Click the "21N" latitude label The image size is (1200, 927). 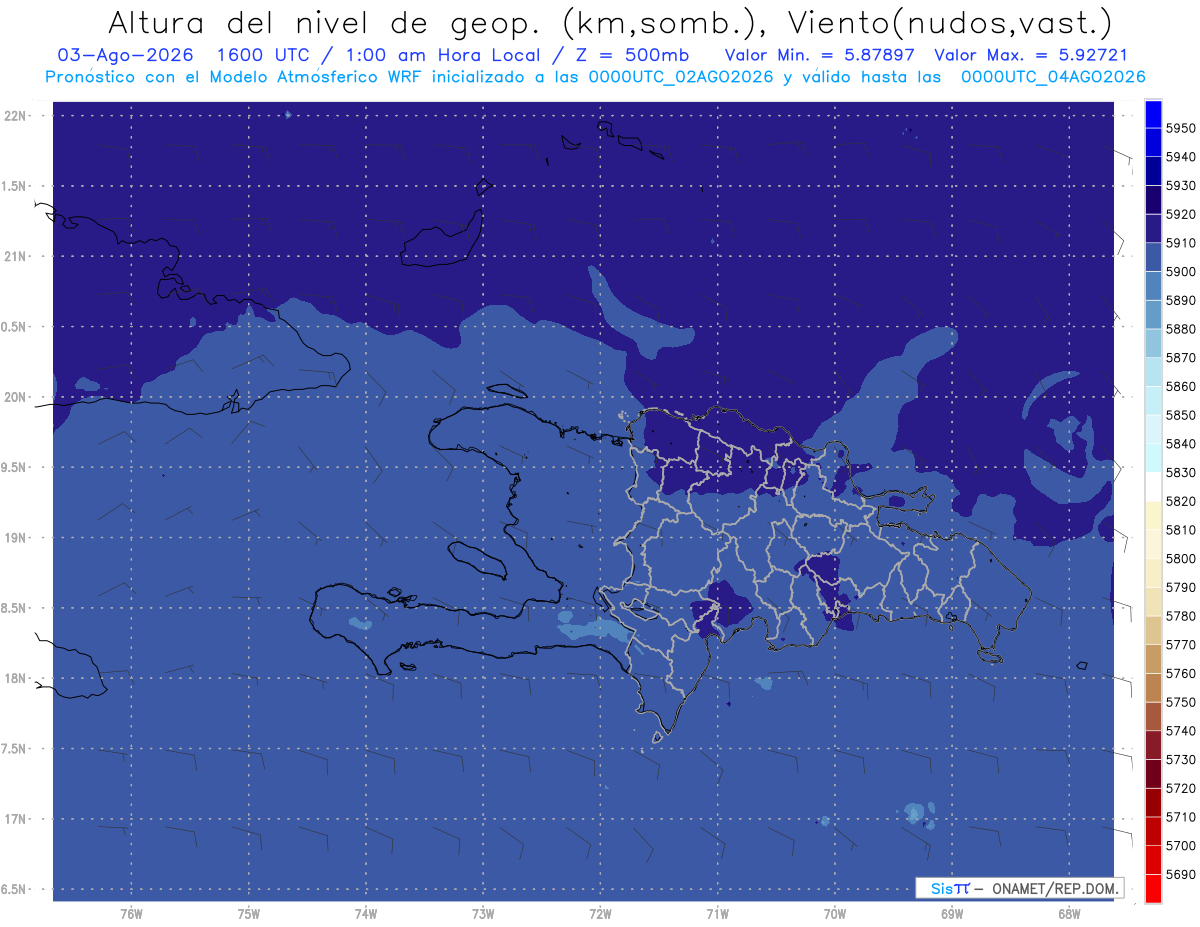point(16,256)
